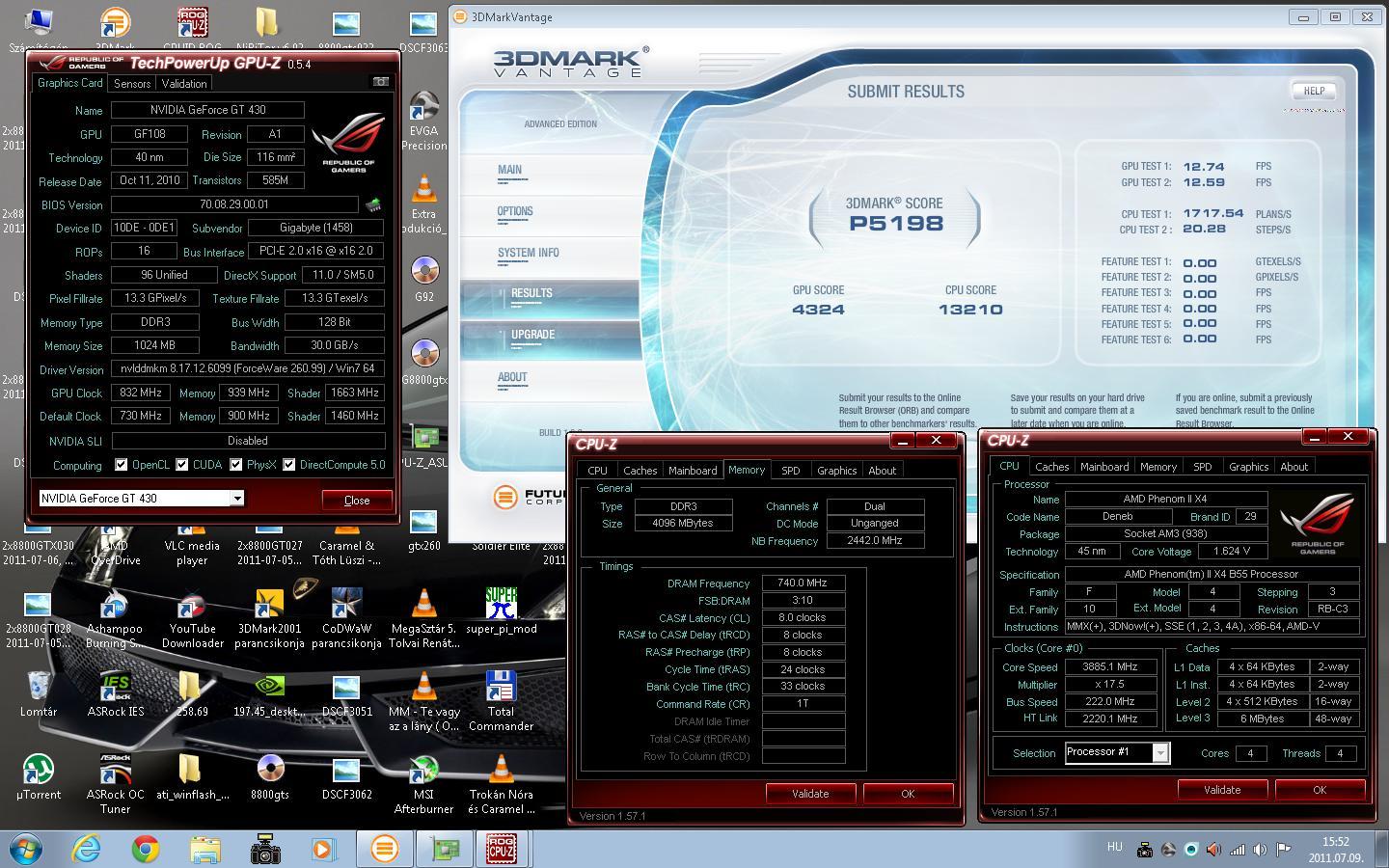Open the Ashampoo Burning Studio desktop shortcut
The width and height of the screenshot is (1389, 868).
(115, 618)
